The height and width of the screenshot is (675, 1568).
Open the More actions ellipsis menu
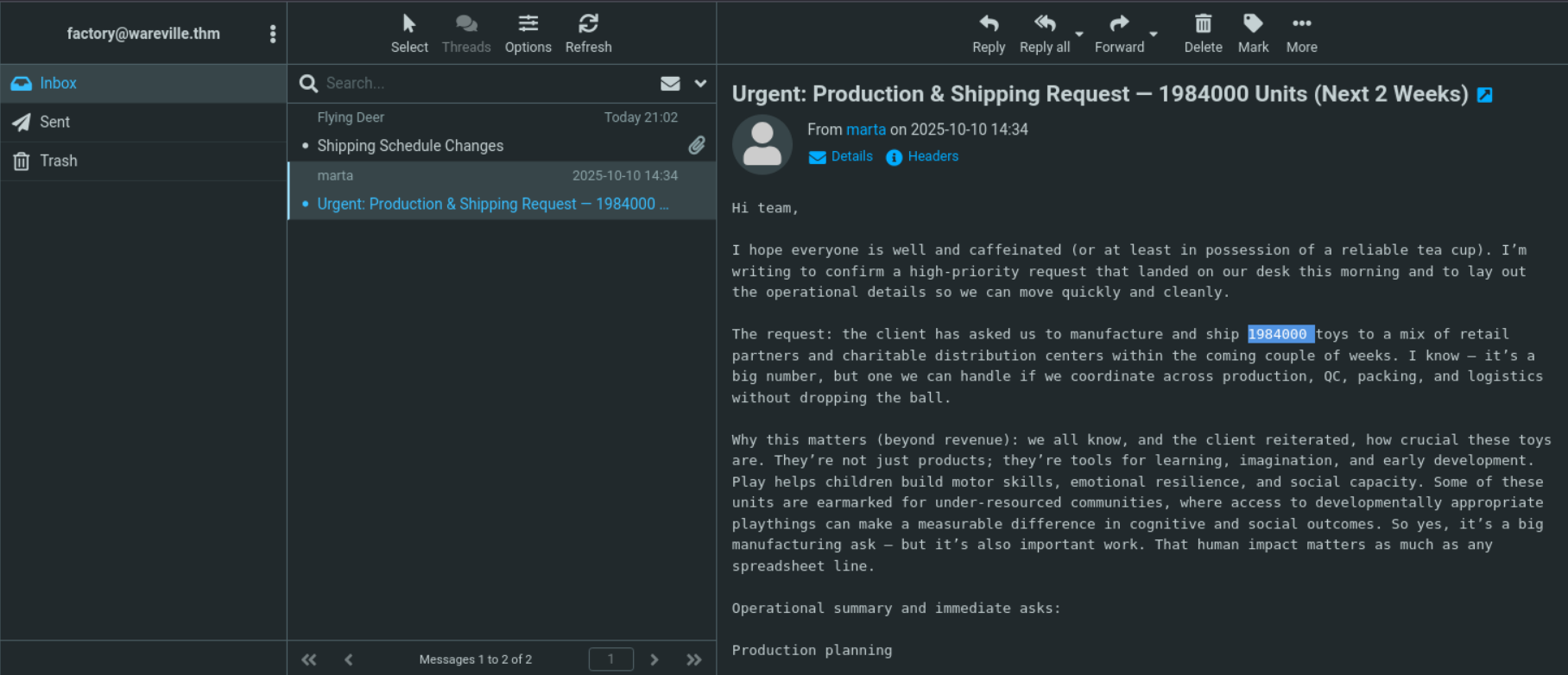[1301, 24]
